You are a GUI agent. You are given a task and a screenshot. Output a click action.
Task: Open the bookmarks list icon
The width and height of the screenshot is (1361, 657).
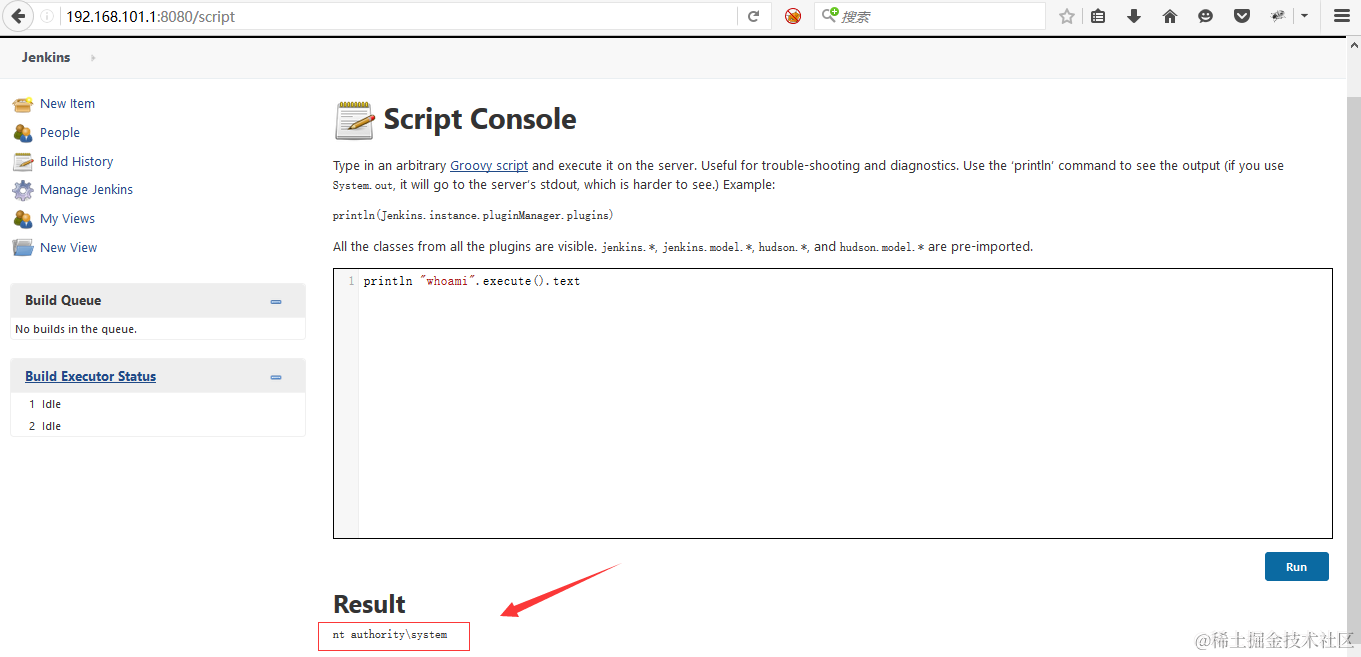tap(1098, 16)
